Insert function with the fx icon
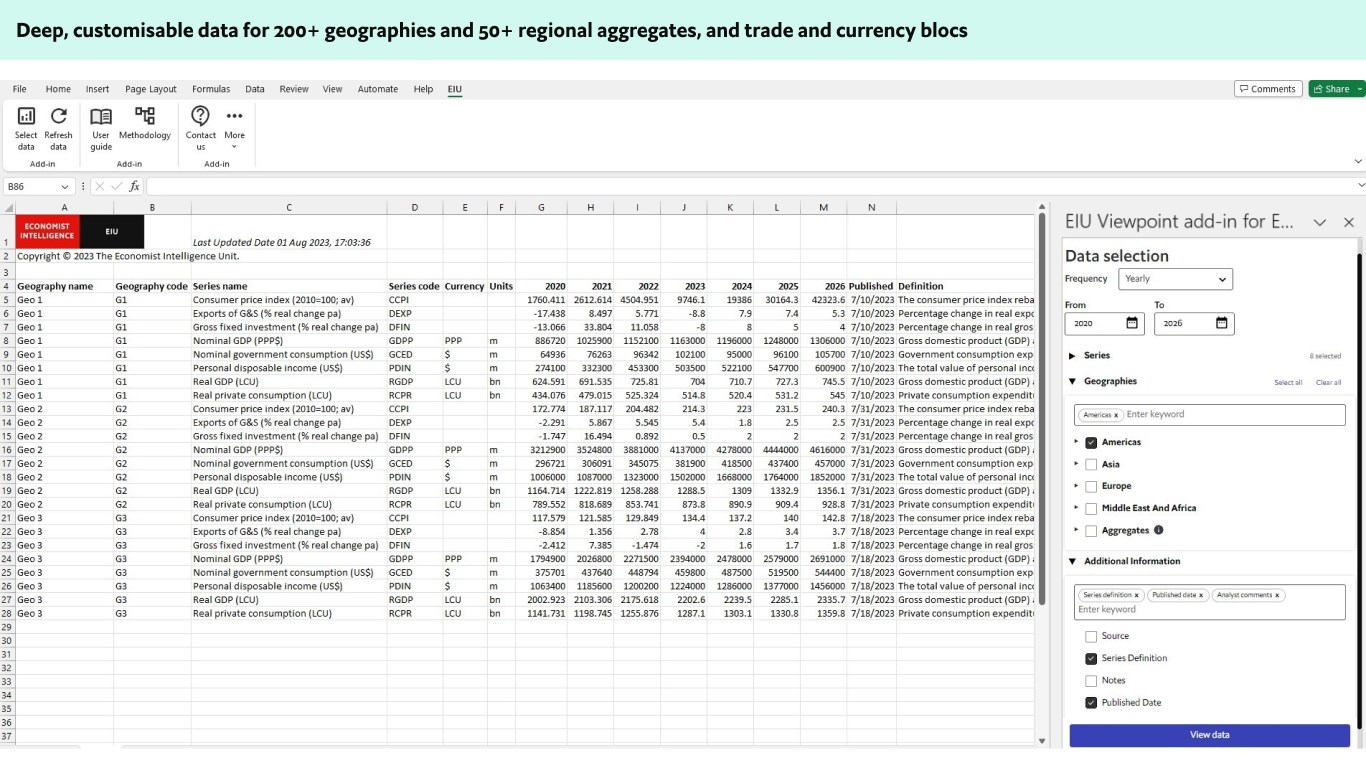The height and width of the screenshot is (768, 1366). click(134, 186)
